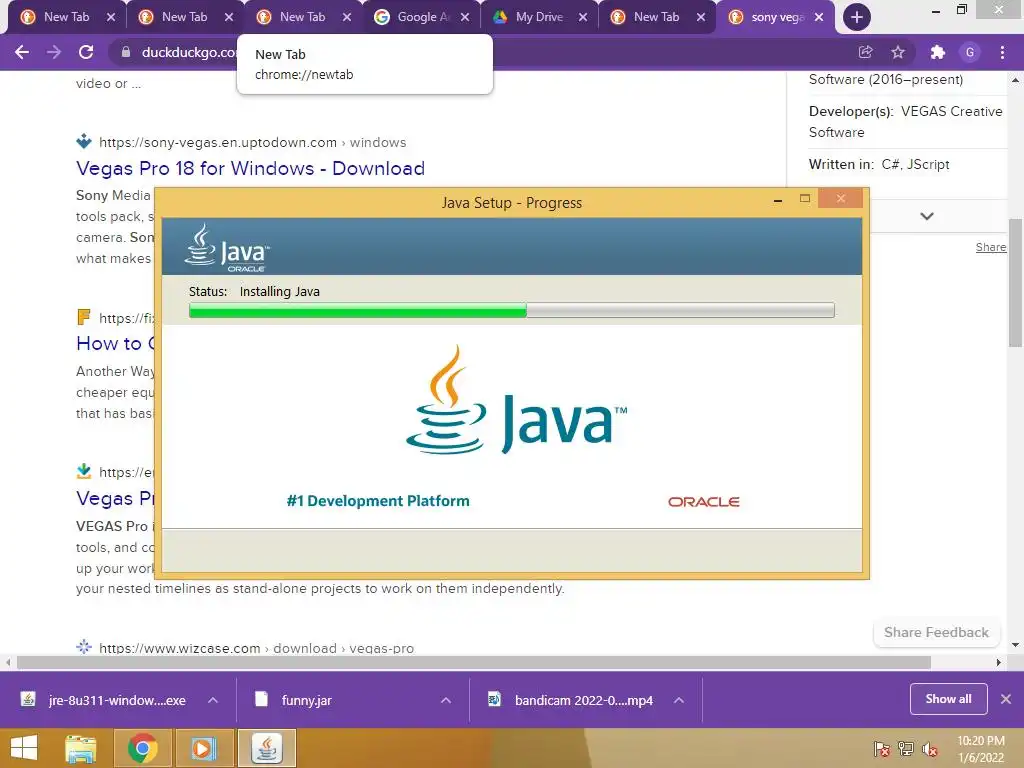Click Java installer icon in taskbar
Screen dimensions: 1024x768
pyautogui.click(x=266, y=748)
